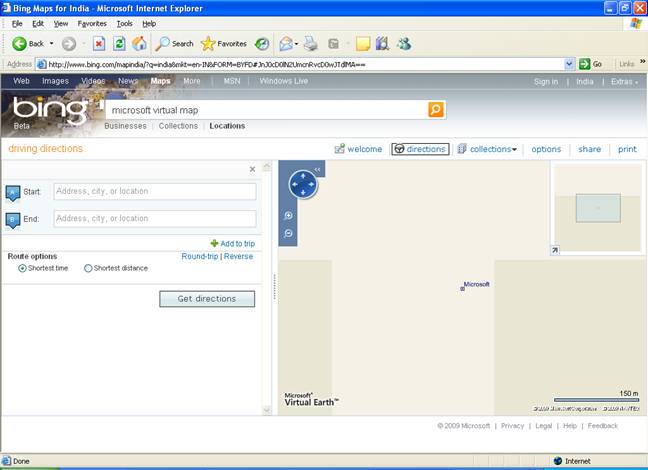
Task: Click the Start waypoint A marker icon
Action: [12, 193]
